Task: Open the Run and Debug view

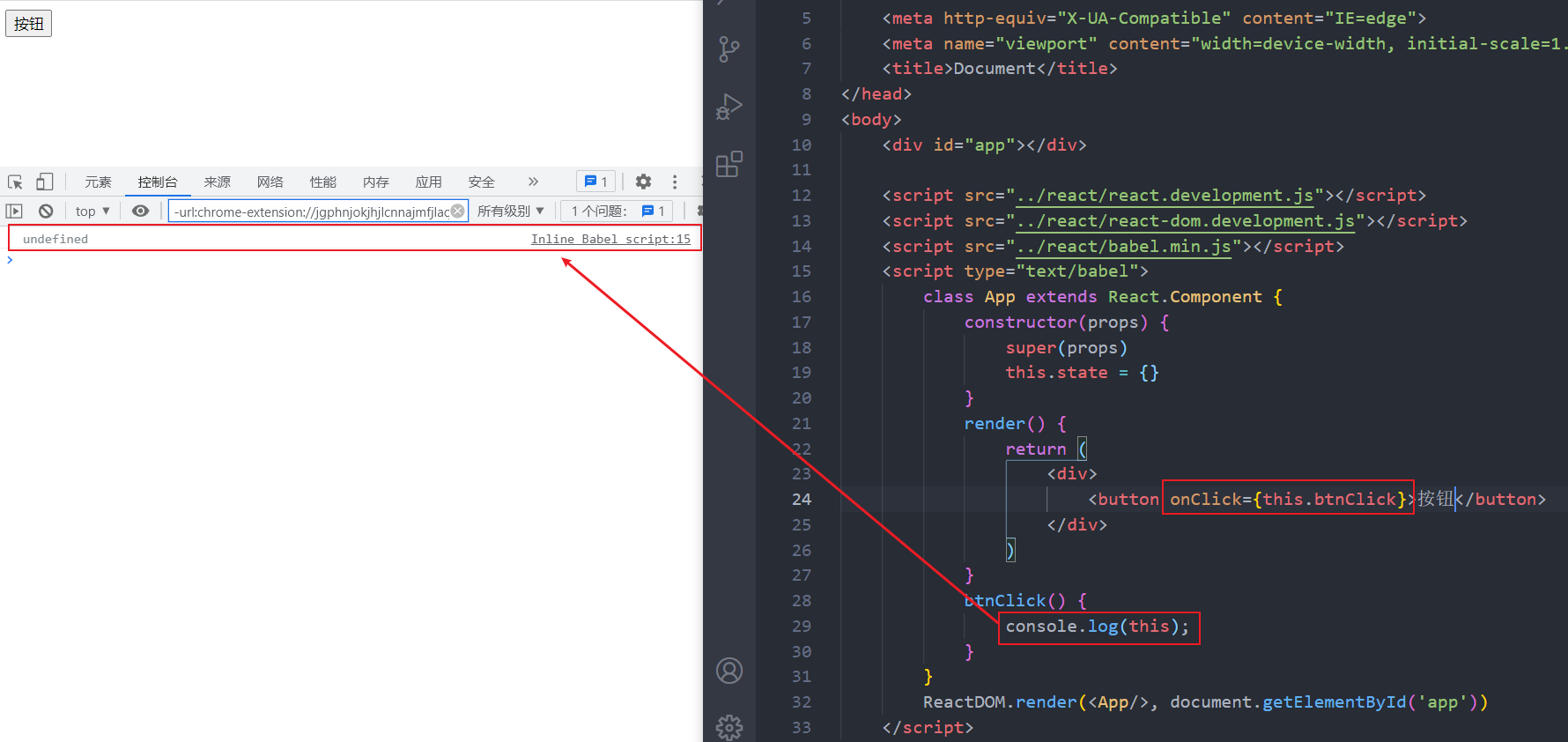Action: pos(729,107)
